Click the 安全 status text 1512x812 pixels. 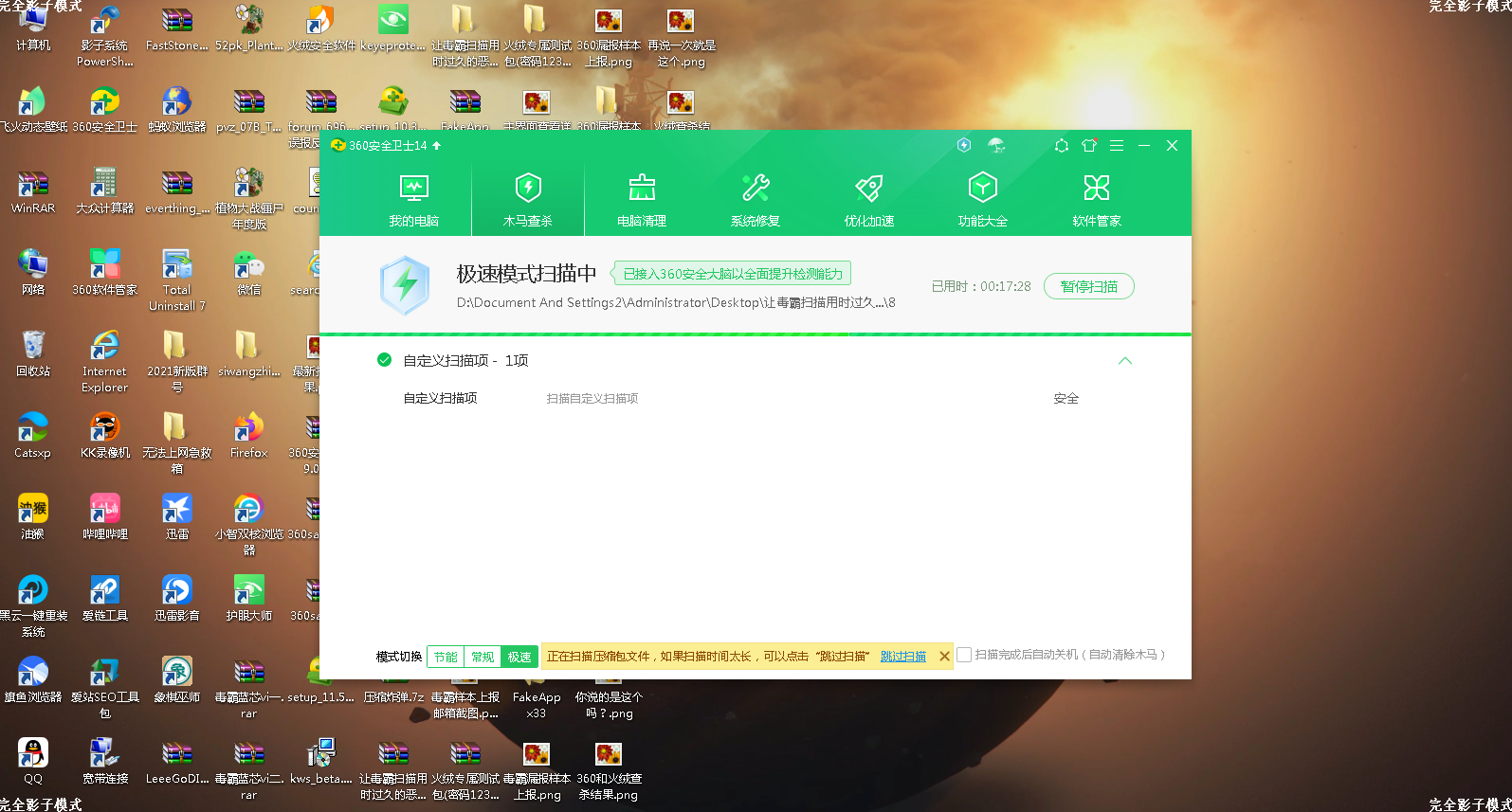(x=1066, y=399)
